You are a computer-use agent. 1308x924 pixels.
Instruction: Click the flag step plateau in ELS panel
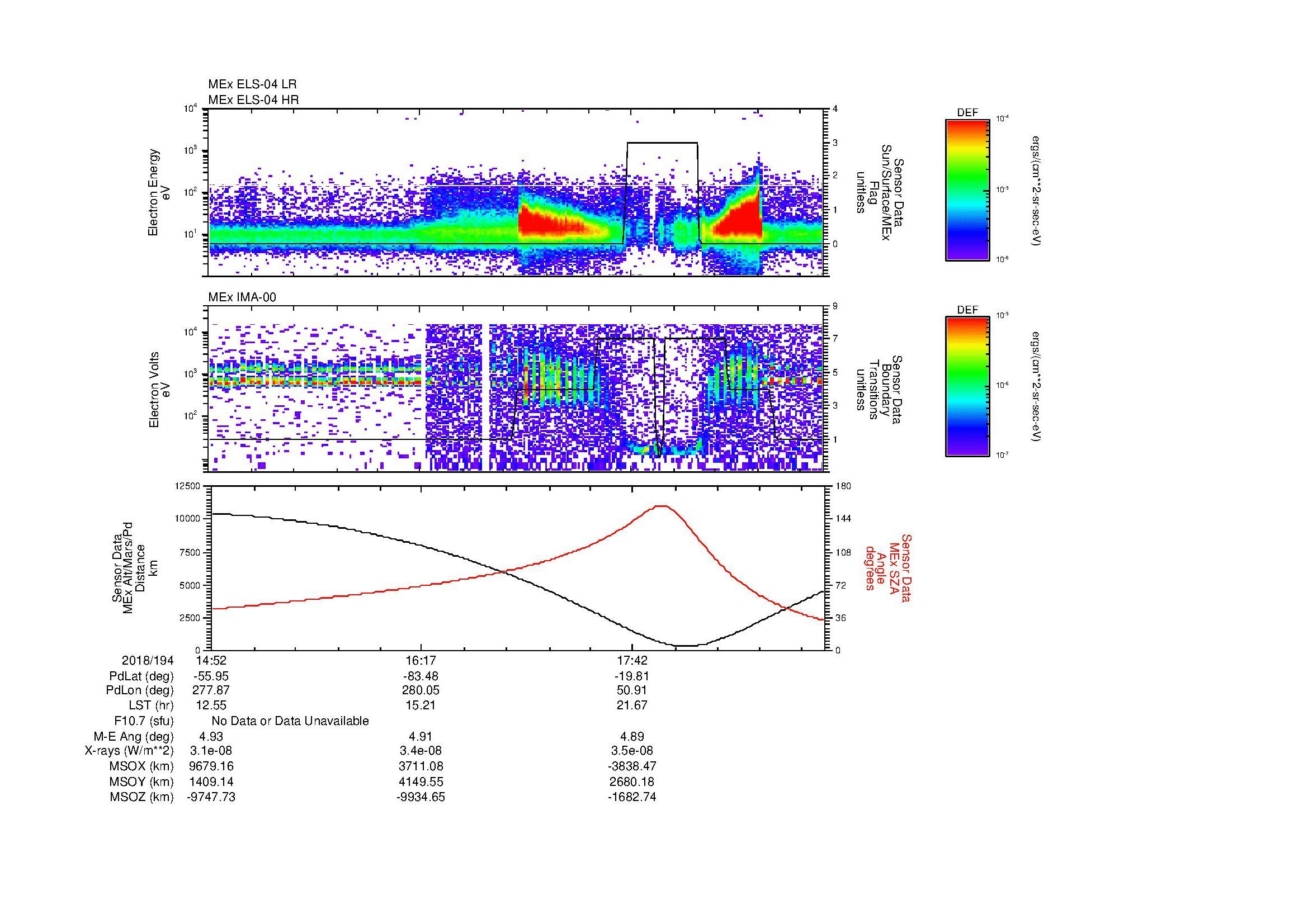(x=662, y=143)
